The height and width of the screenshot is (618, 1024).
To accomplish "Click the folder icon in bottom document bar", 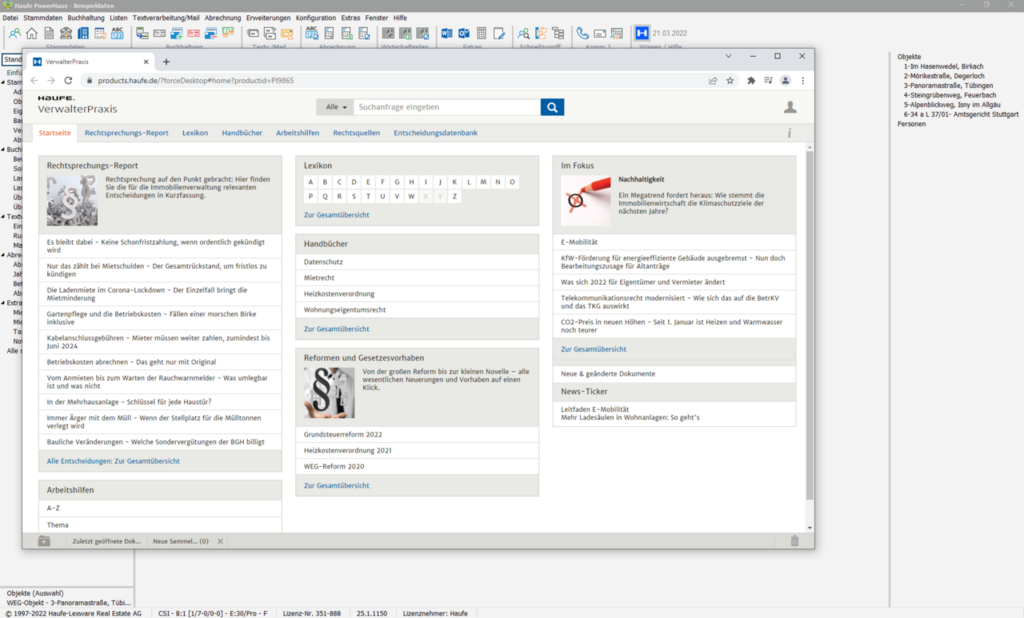I will click(44, 541).
